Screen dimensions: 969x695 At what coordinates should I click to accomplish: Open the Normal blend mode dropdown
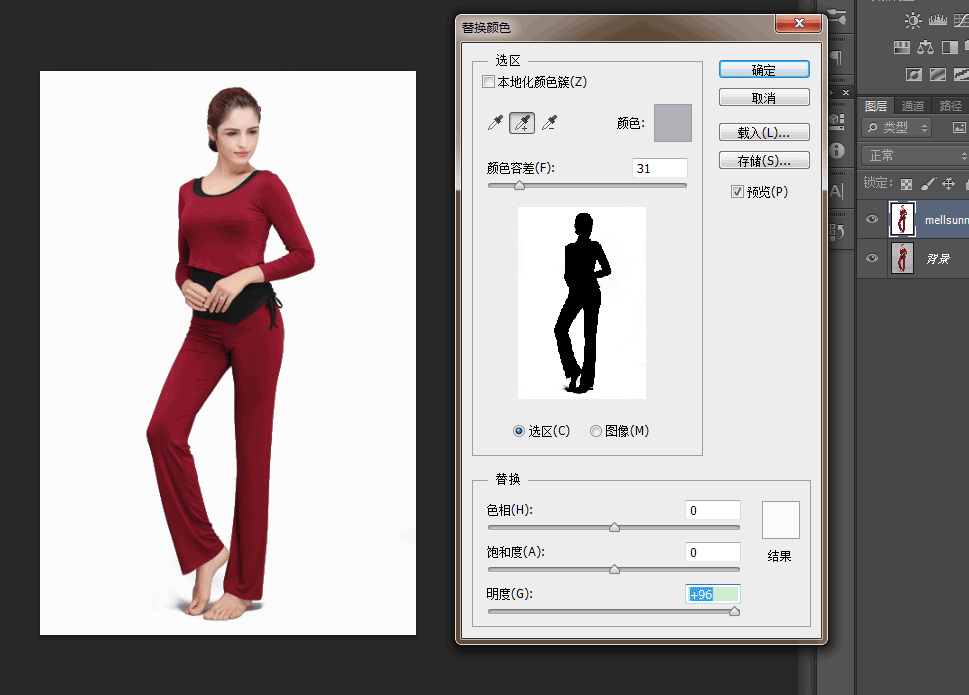pos(915,155)
